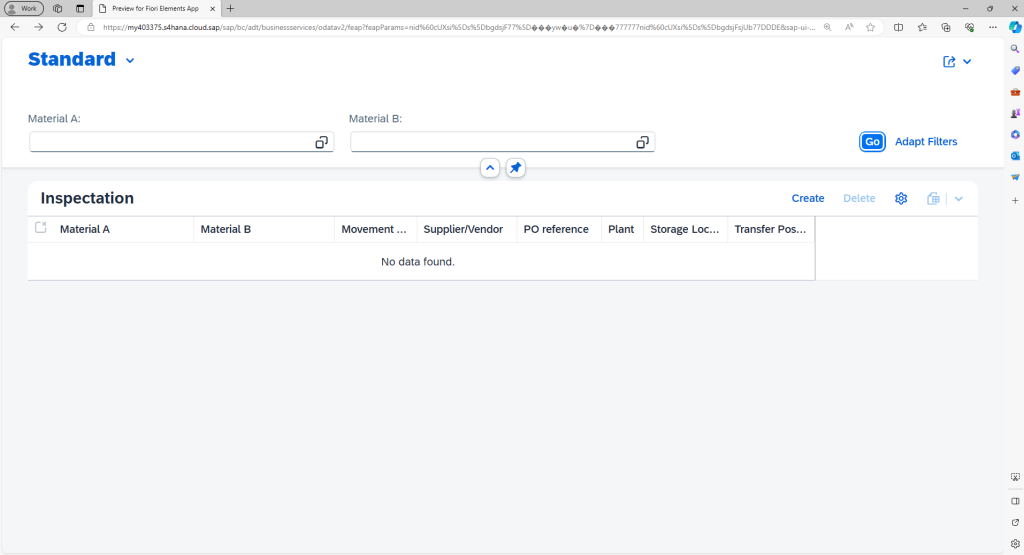Open Adapt Filters dialog
Screen dimensions: 1024x555
click(925, 142)
